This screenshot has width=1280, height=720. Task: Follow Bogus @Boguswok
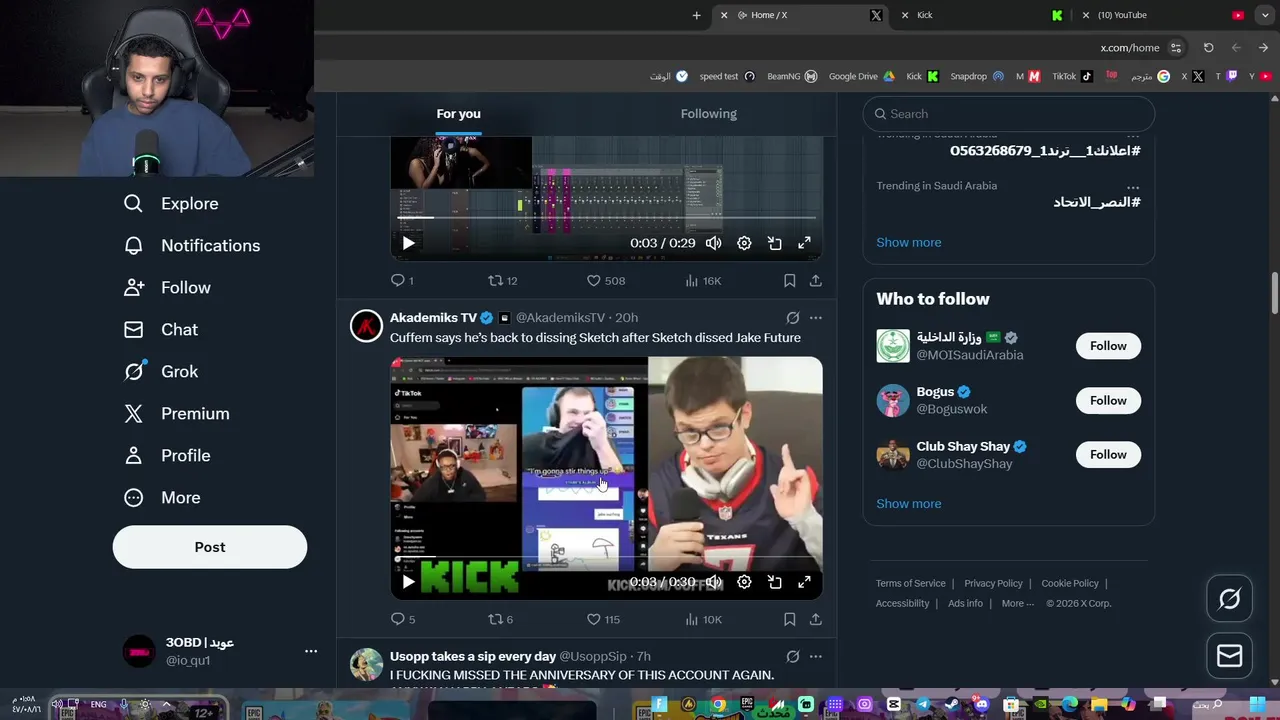(1108, 400)
